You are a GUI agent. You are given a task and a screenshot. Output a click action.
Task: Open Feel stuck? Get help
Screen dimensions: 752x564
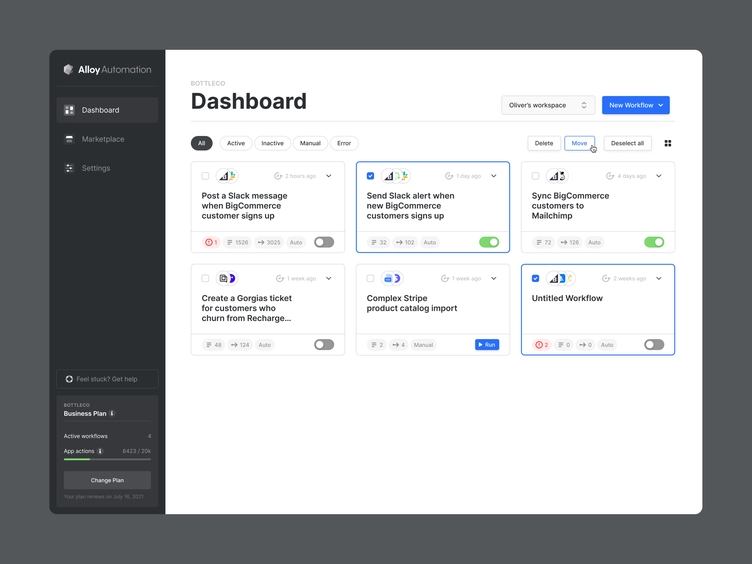(107, 379)
